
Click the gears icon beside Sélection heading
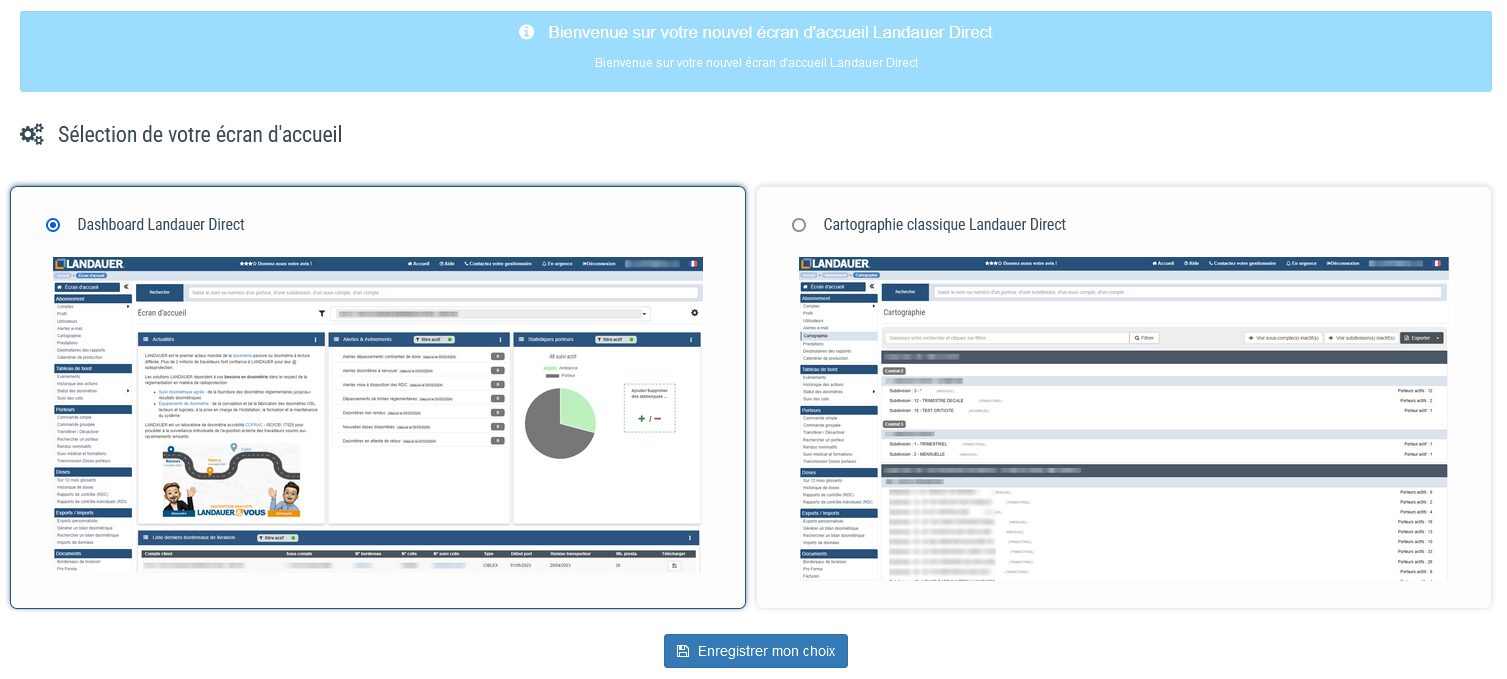(32, 135)
